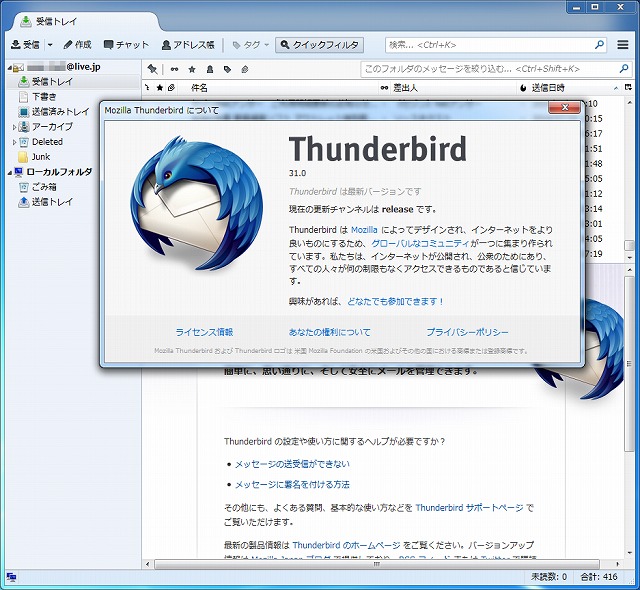Image resolution: width=640 pixels, height=590 pixels.
Task: Open メッセージの送受信ができない help link
Action: click(292, 464)
